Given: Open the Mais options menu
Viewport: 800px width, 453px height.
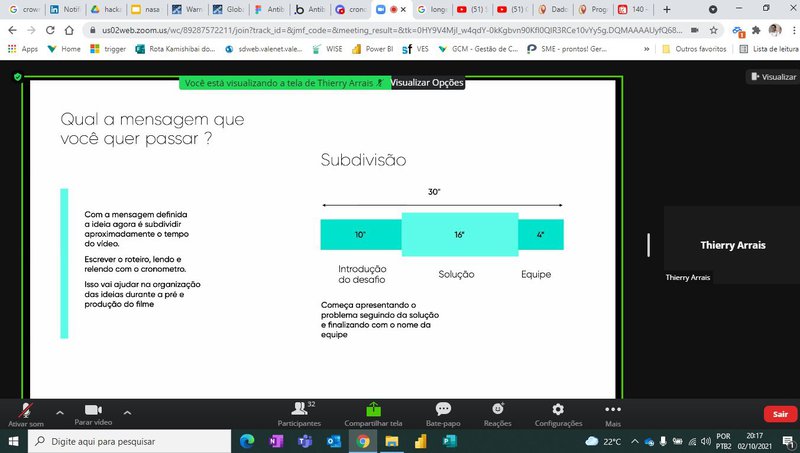Looking at the screenshot, I should click(613, 414).
